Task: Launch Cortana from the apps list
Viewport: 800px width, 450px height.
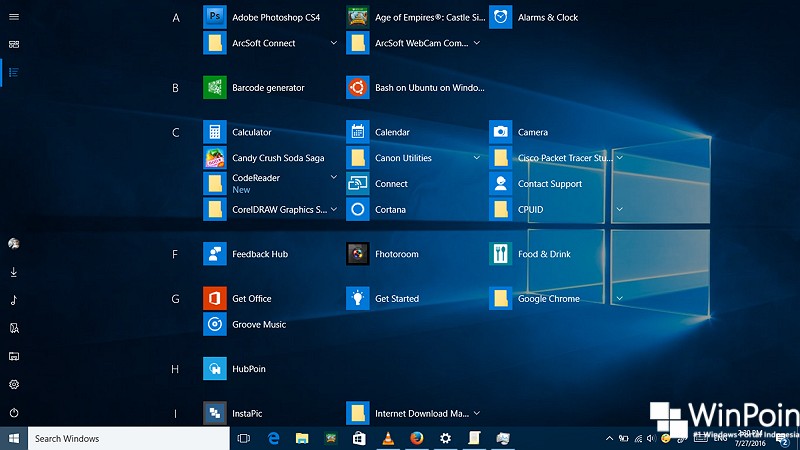Action: [x=378, y=210]
